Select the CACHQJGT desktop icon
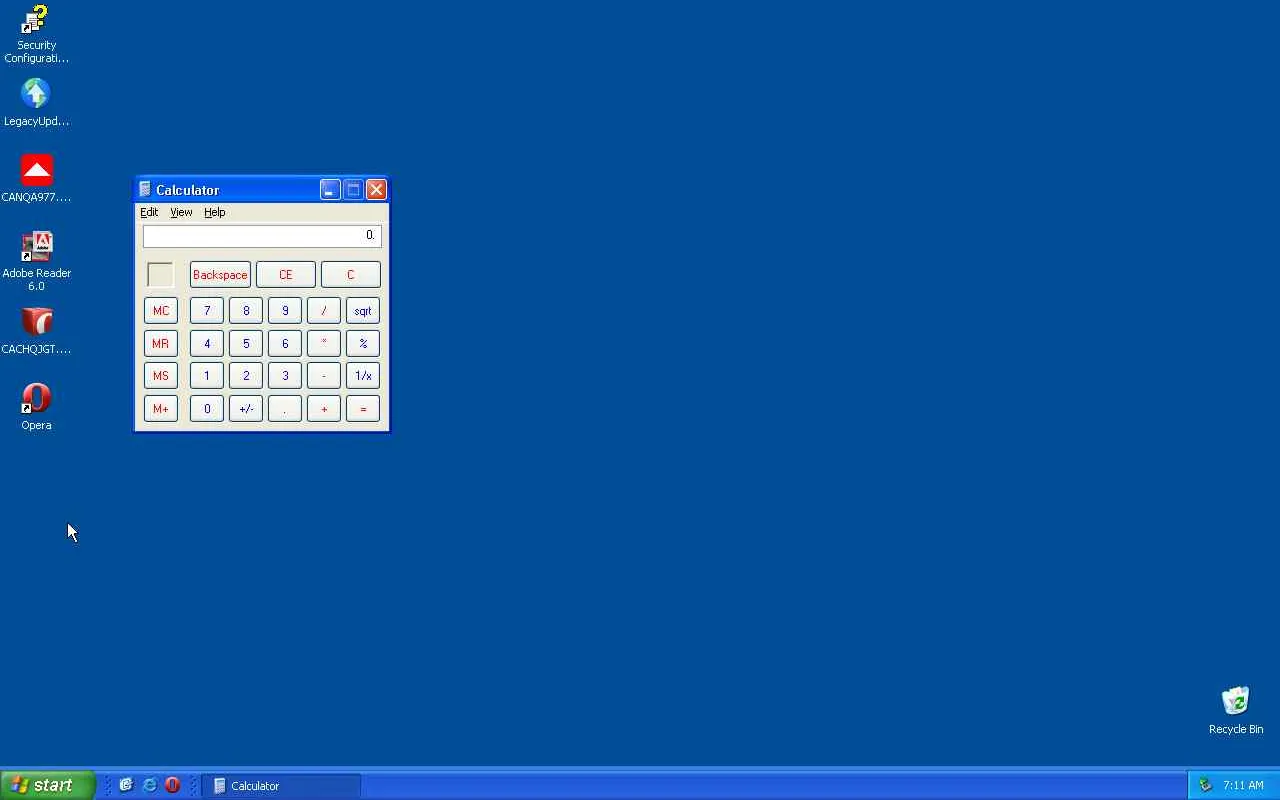1280x800 pixels. pos(36,331)
